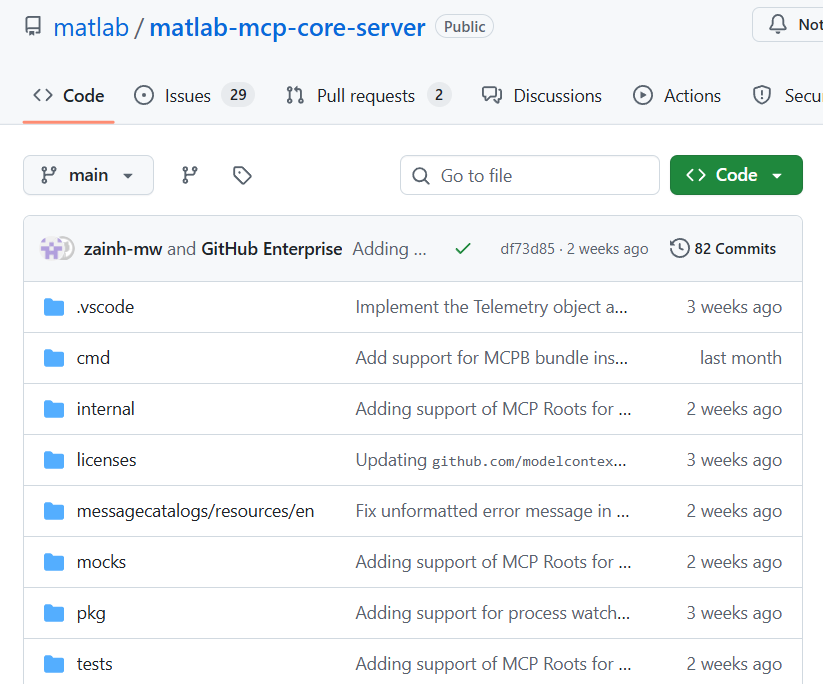Image resolution: width=823 pixels, height=684 pixels.
Task: Open the Pull requests tab
Action: (368, 96)
